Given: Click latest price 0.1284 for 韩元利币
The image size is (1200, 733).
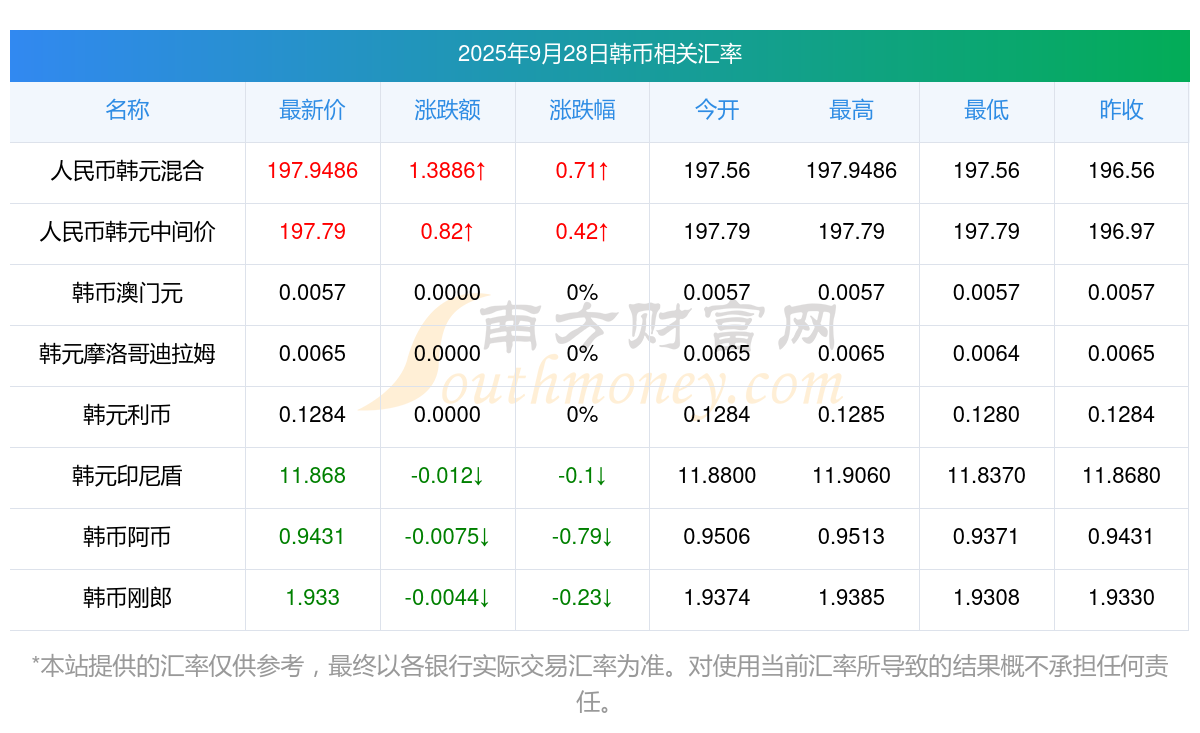Looking at the screenshot, I should point(312,415).
